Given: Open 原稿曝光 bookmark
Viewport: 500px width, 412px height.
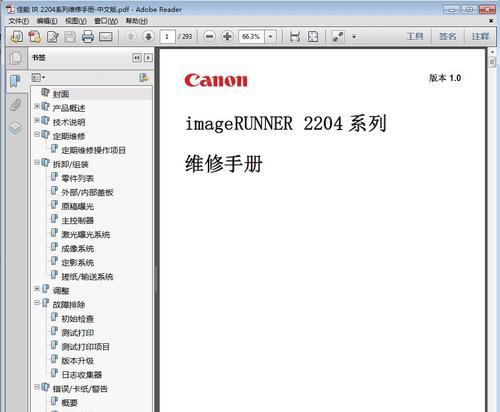Looking at the screenshot, I should (77, 206).
